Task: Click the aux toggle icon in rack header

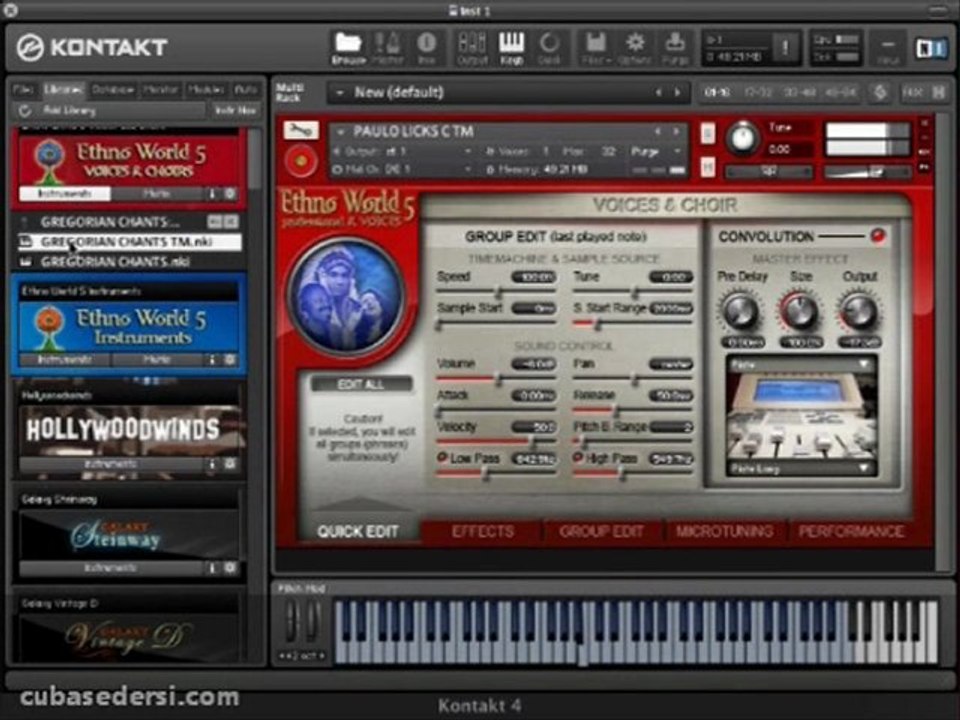Action: (x=913, y=92)
